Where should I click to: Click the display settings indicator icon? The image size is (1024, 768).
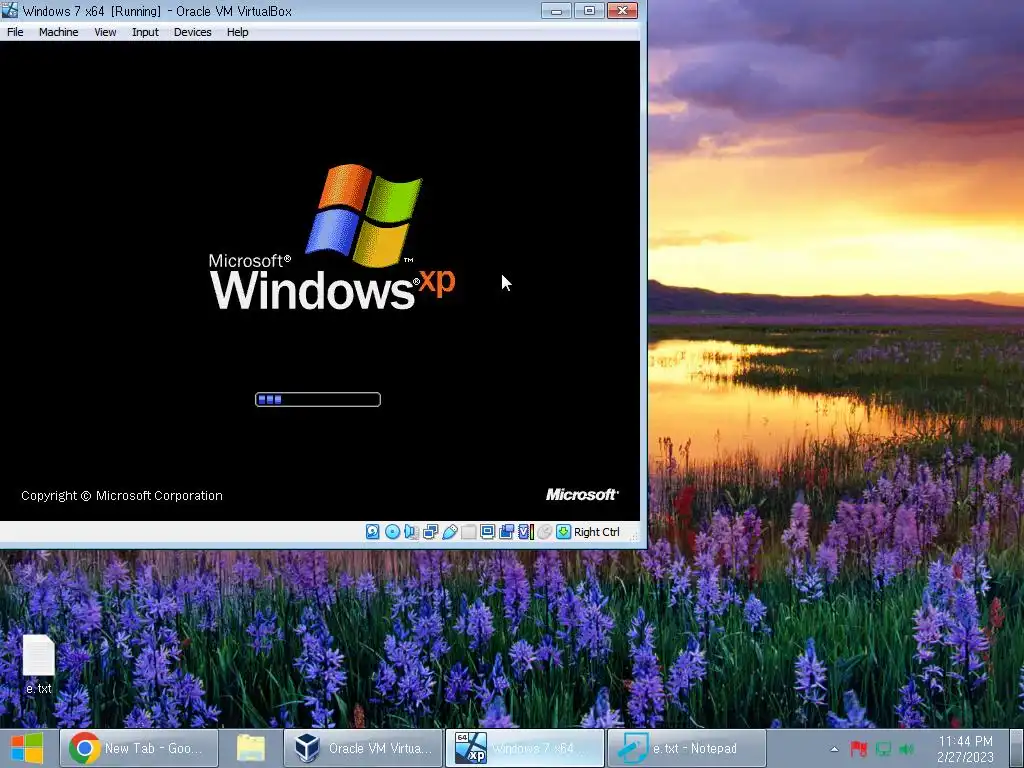pos(487,532)
